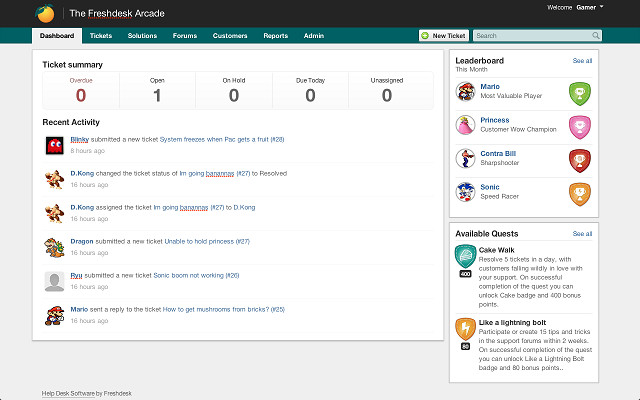640x400 pixels.
Task: Open the Like a lightning bolt quest title
Action: click(512, 322)
